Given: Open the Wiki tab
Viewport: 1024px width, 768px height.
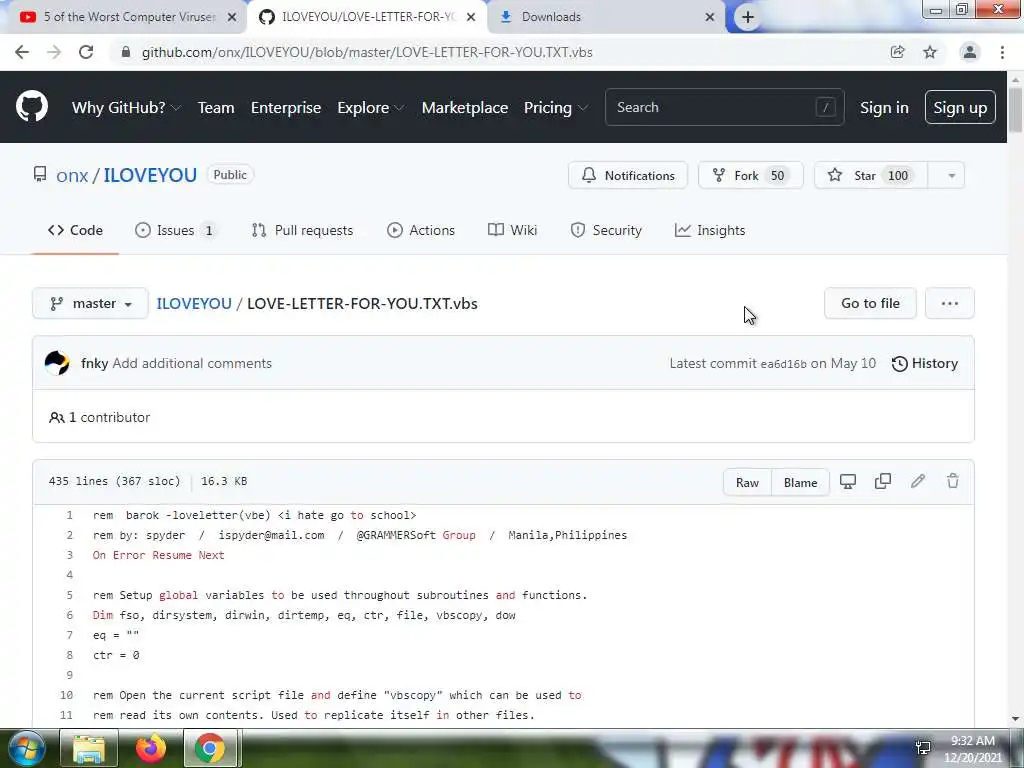Looking at the screenshot, I should point(513,231).
